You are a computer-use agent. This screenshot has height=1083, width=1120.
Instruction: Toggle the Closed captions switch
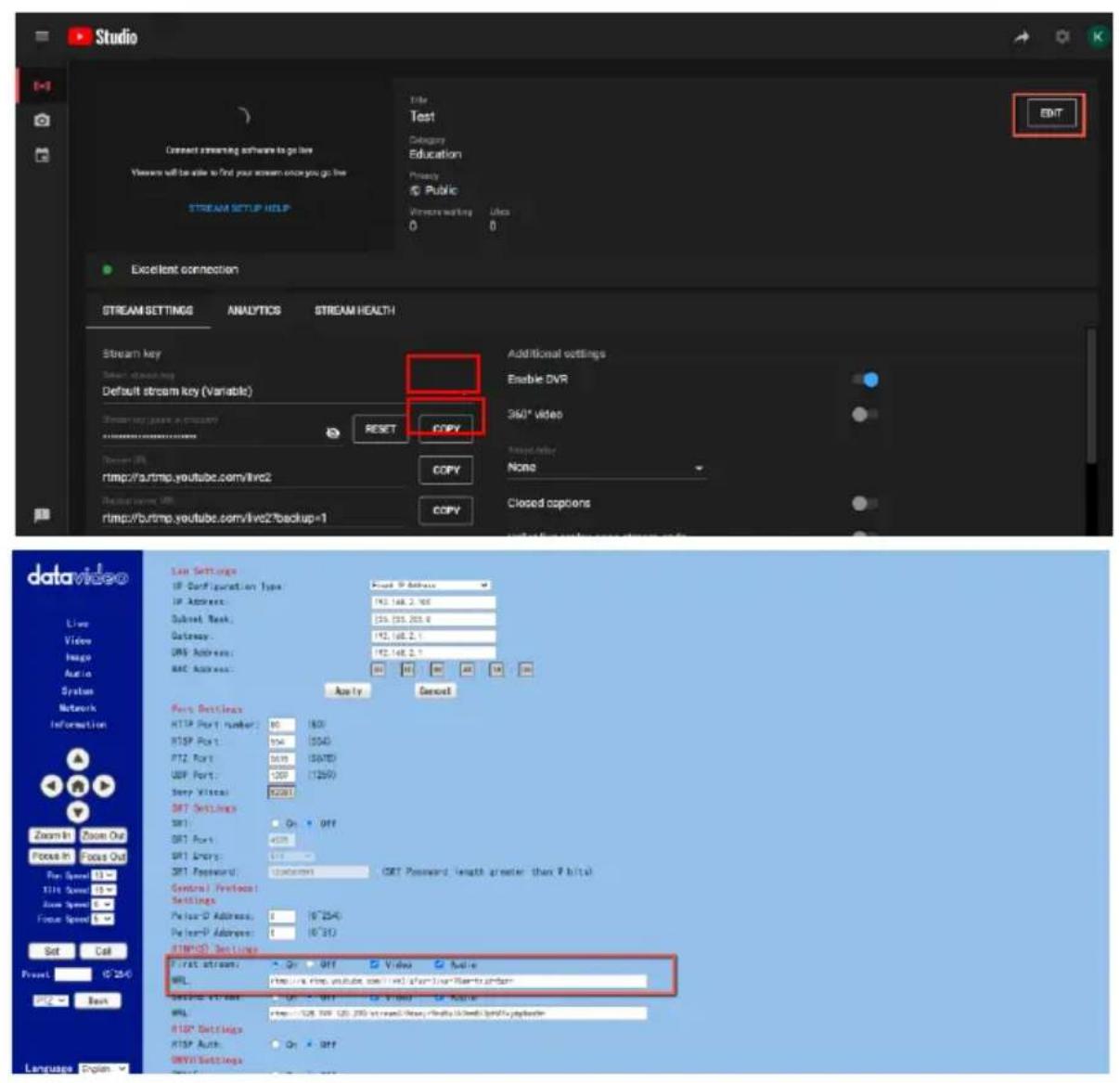point(865,503)
